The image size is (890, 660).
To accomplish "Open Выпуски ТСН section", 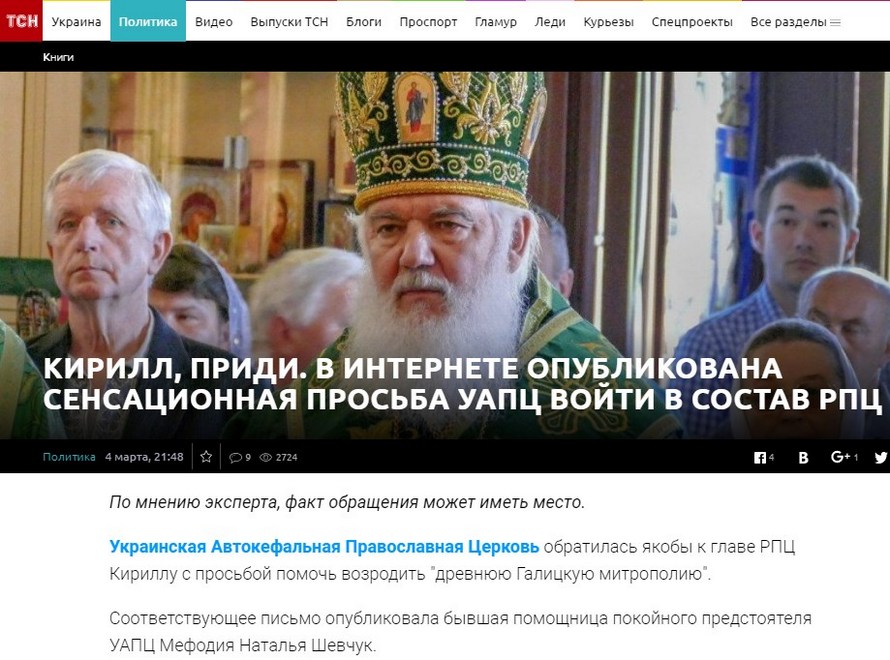I will point(289,22).
